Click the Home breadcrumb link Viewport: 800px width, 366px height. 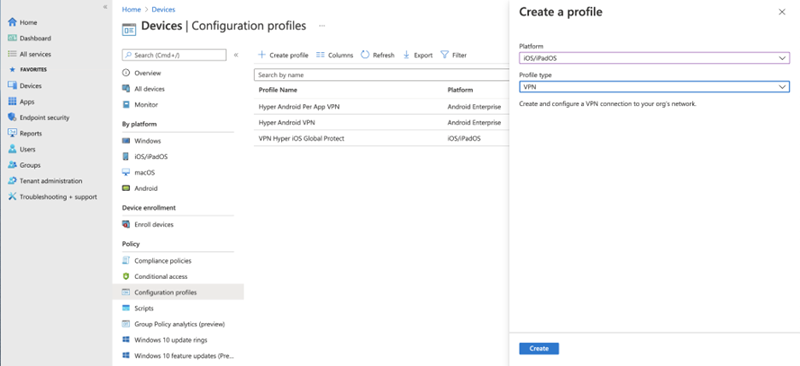[x=131, y=10]
